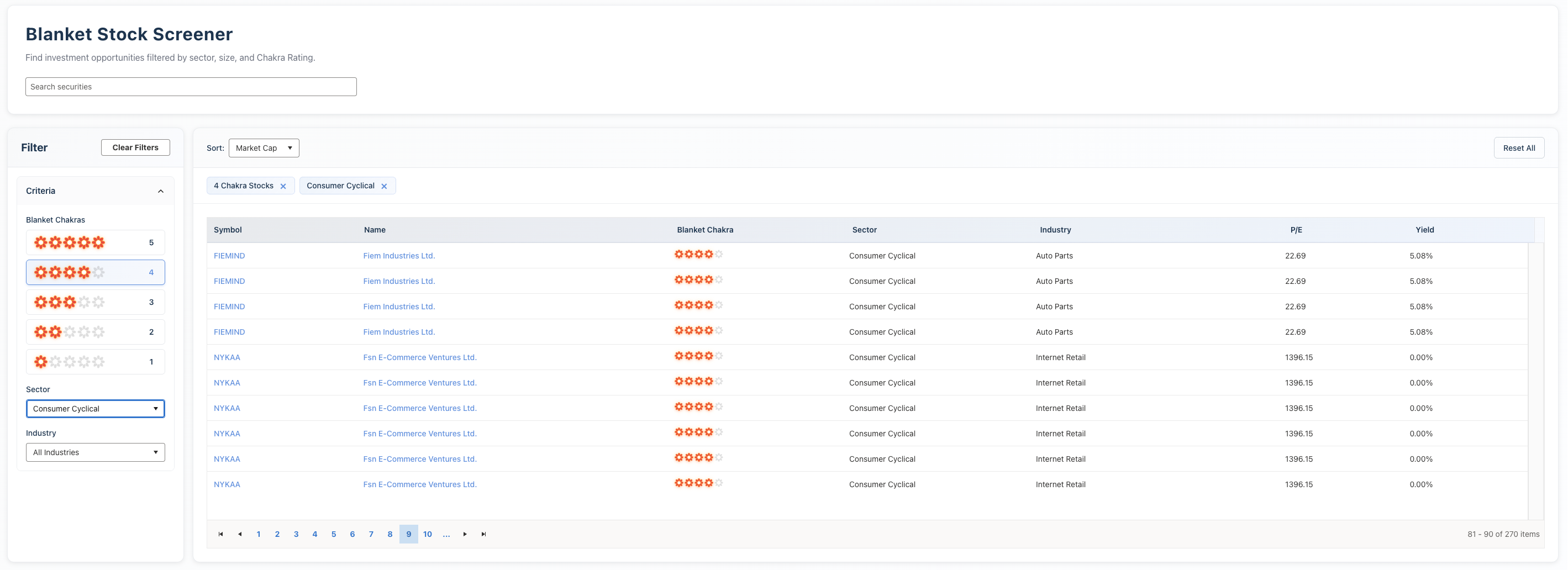Jump to the last page arrow
The width and height of the screenshot is (1568, 570).
click(484, 534)
